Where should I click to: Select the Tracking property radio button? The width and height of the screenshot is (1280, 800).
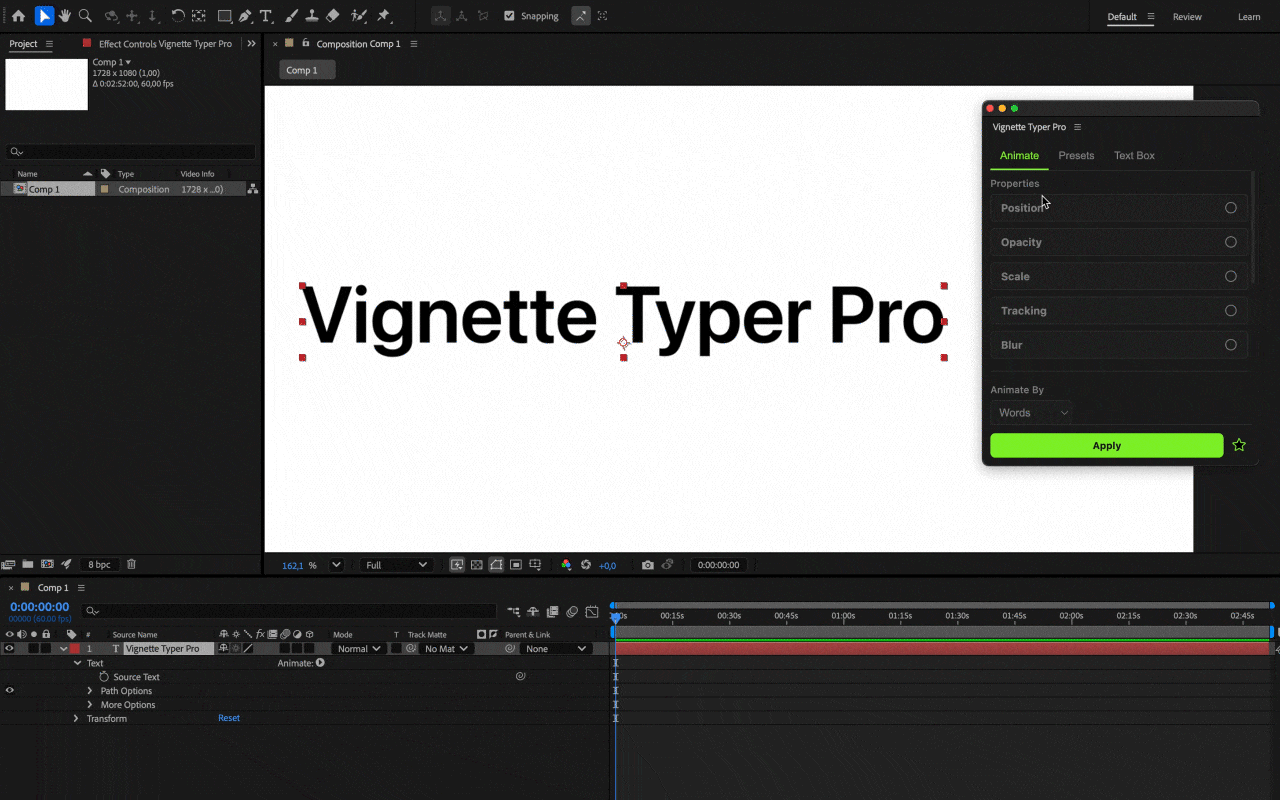click(x=1231, y=310)
